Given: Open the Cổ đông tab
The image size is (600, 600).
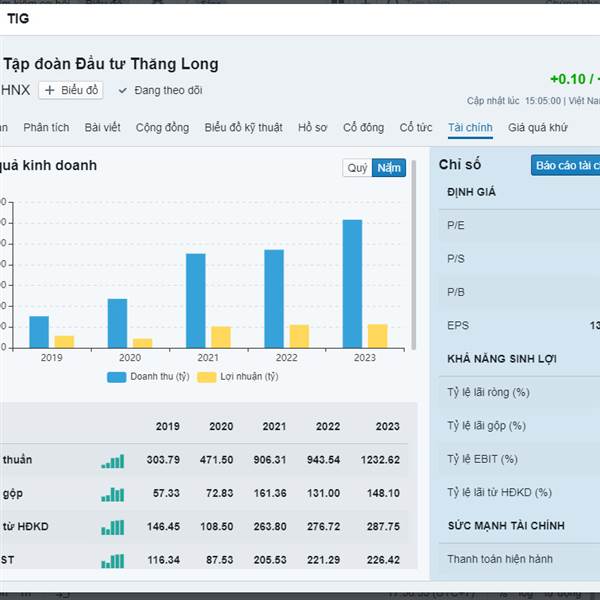Looking at the screenshot, I should point(364,127).
